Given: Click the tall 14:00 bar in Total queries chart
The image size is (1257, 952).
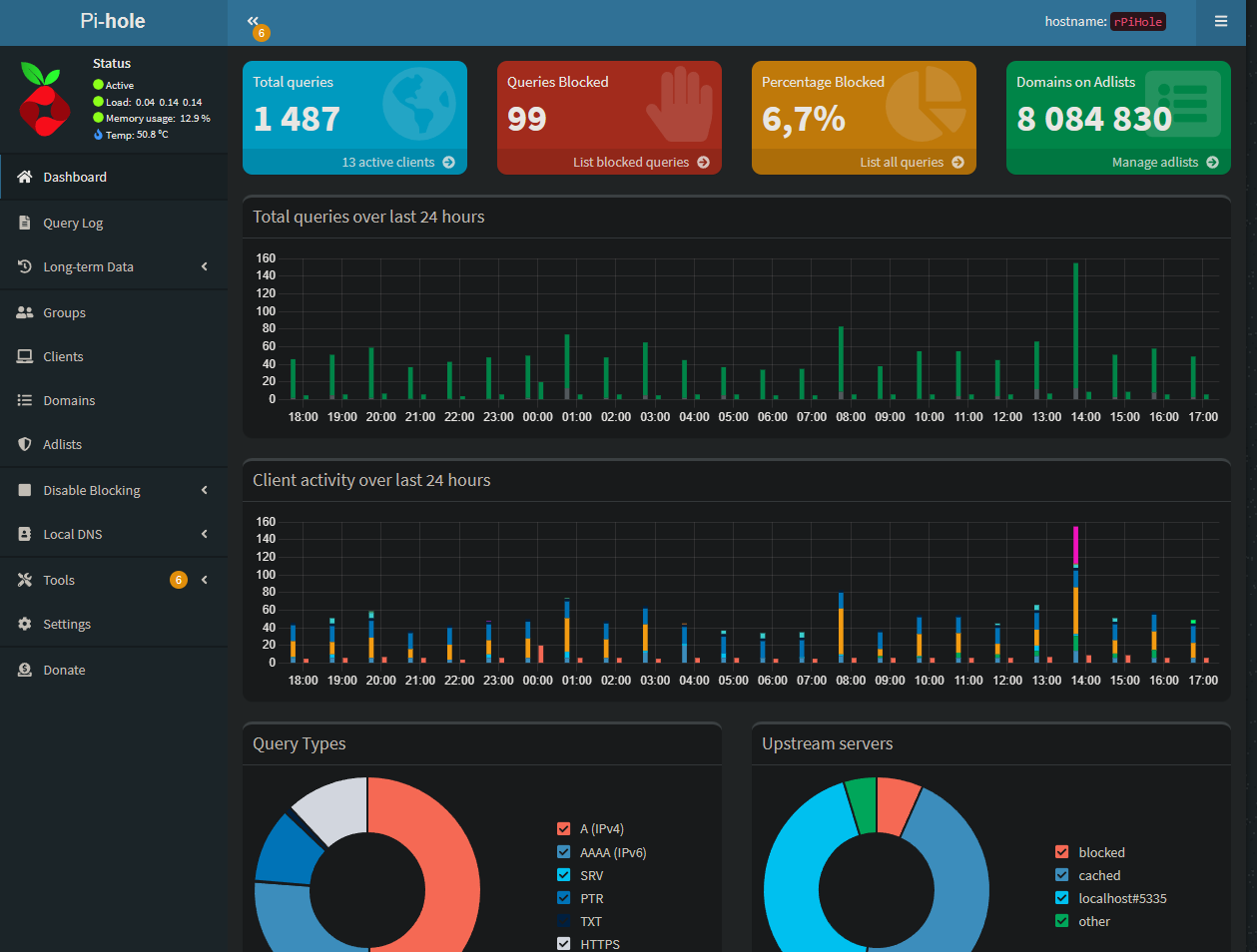Looking at the screenshot, I should tap(1075, 330).
